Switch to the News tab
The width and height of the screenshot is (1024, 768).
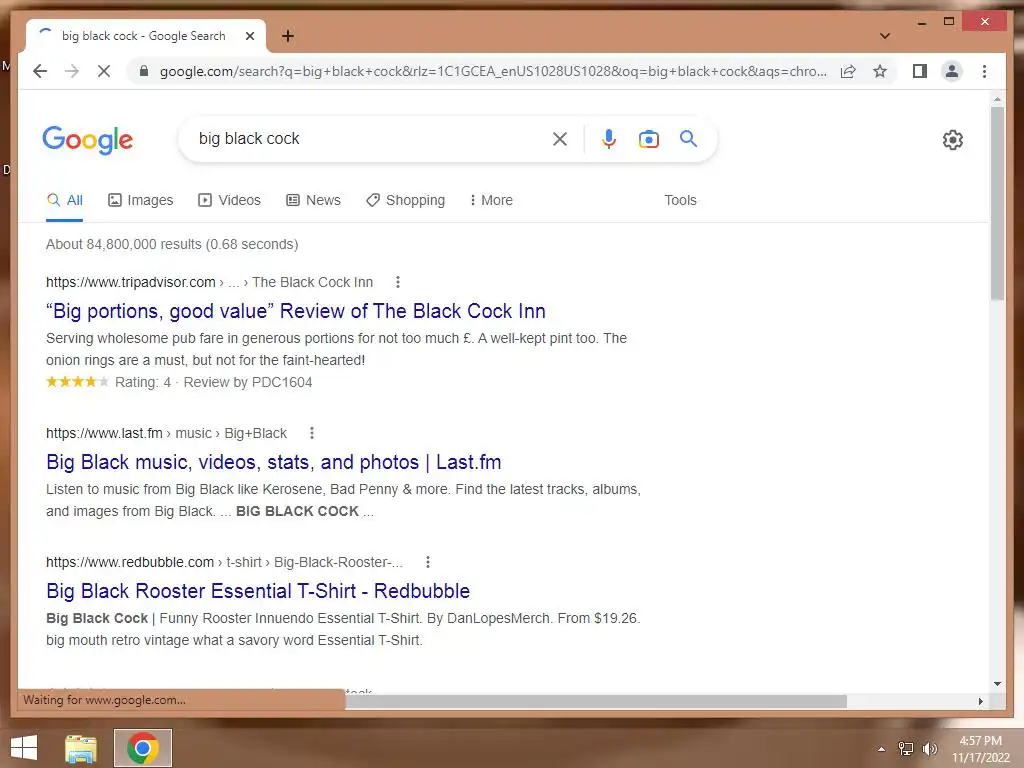tap(313, 200)
